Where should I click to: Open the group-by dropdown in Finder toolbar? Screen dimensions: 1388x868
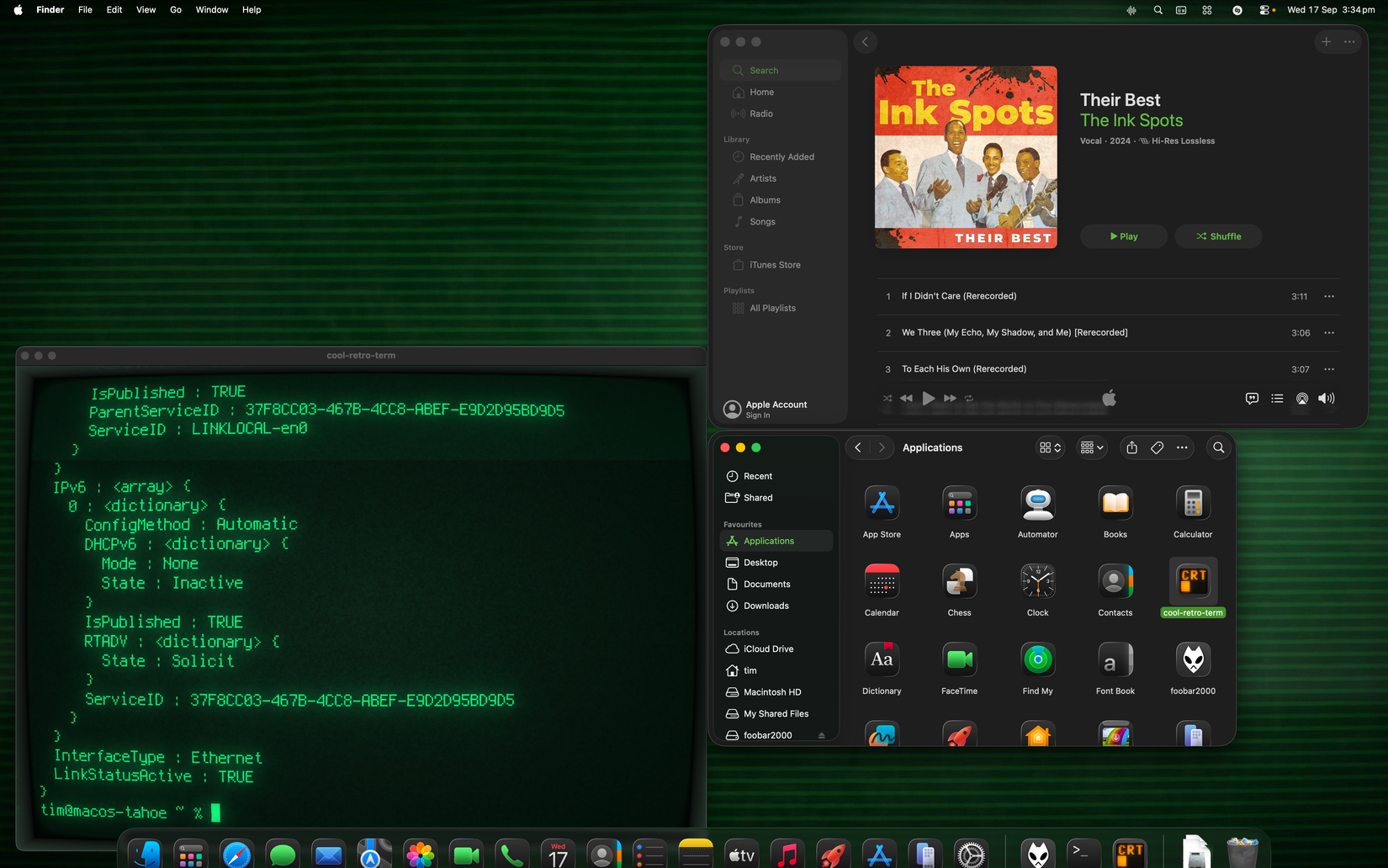point(1091,447)
